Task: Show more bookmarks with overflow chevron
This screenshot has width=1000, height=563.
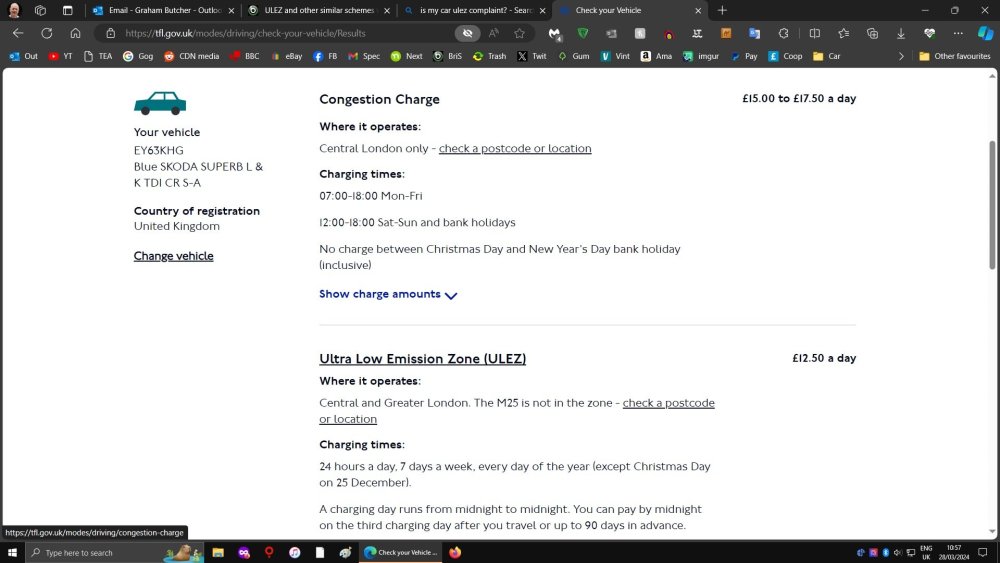Action: click(x=901, y=56)
